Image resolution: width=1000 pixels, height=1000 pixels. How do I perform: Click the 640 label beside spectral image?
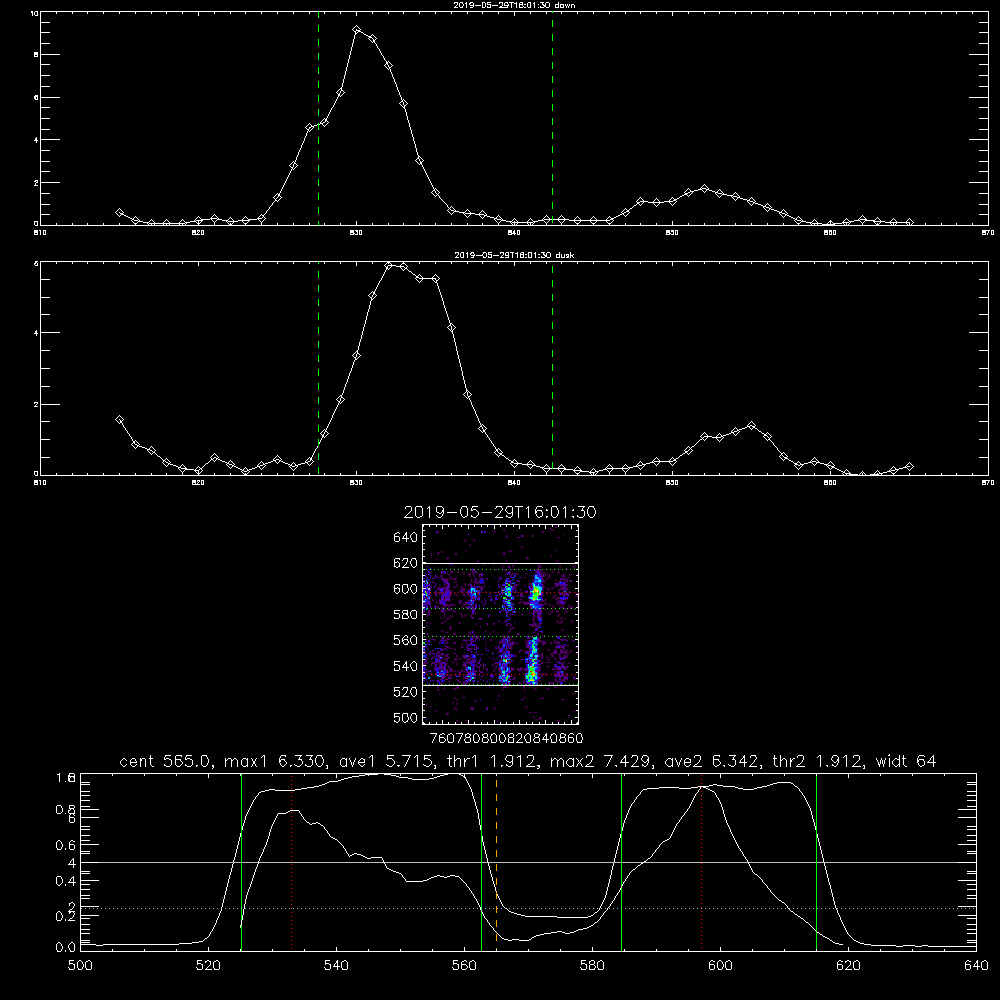point(405,537)
